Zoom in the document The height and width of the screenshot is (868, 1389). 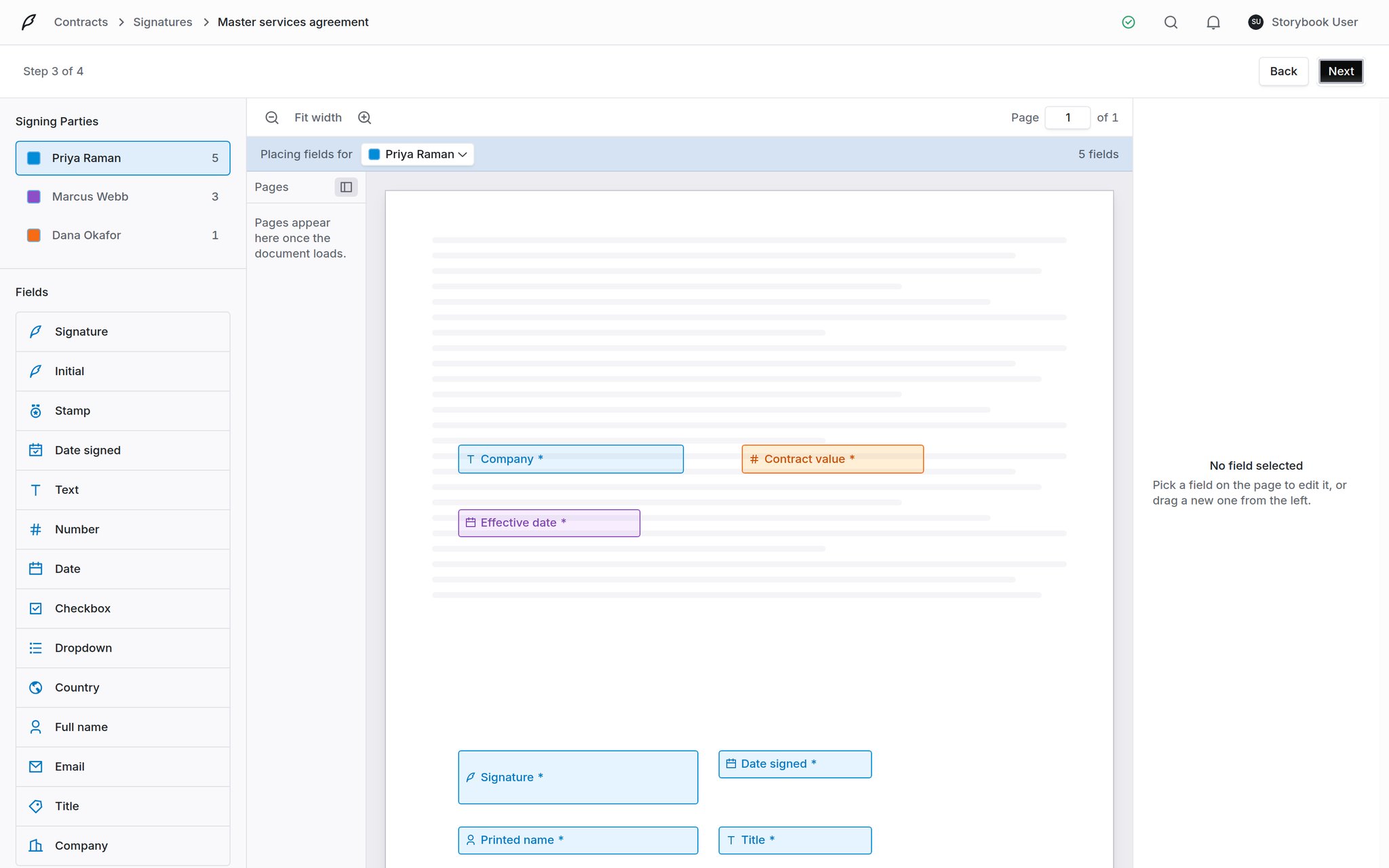365,117
